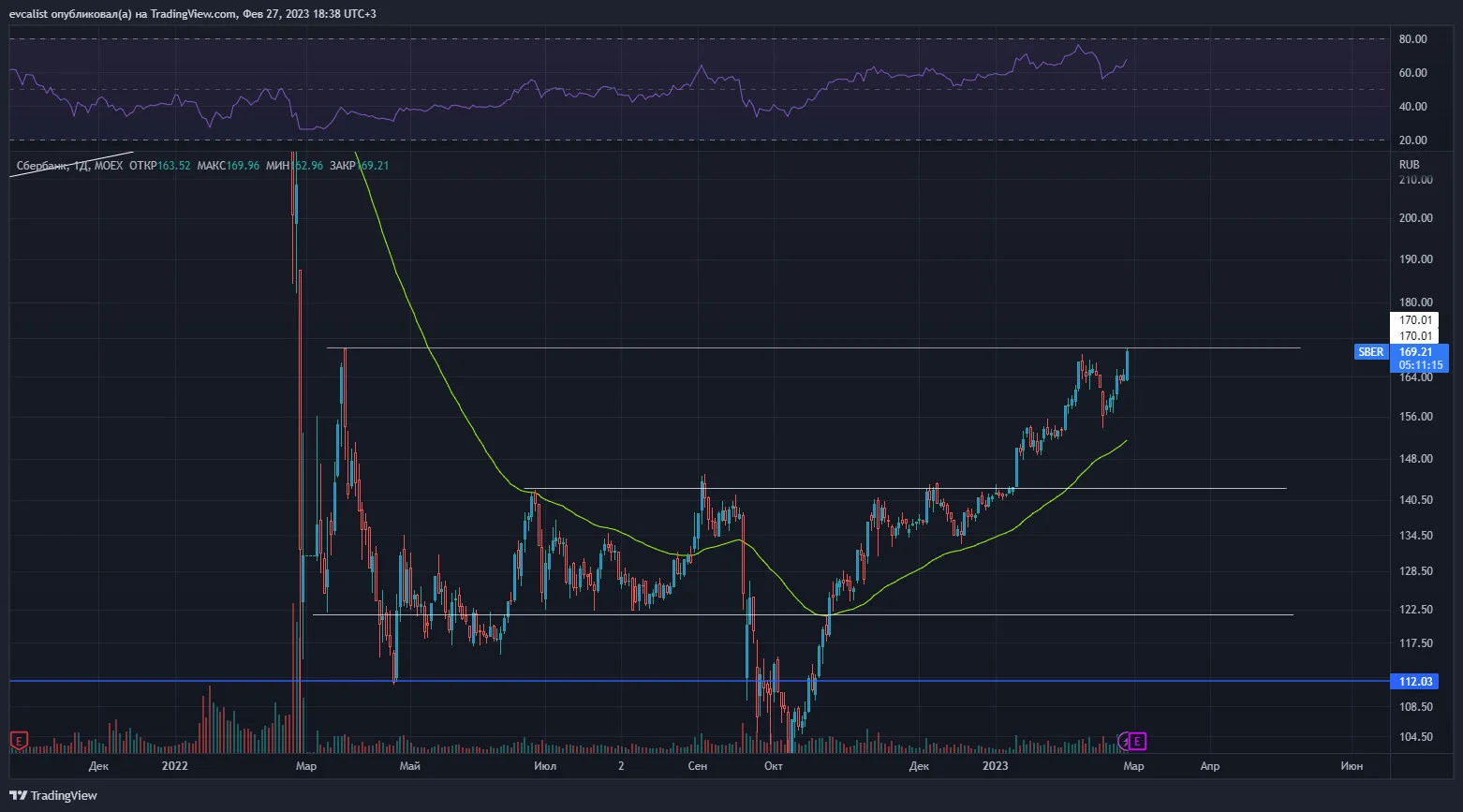The height and width of the screenshot is (812, 1463).
Task: Click the Июн month label on the time axis
Action: [x=1352, y=766]
